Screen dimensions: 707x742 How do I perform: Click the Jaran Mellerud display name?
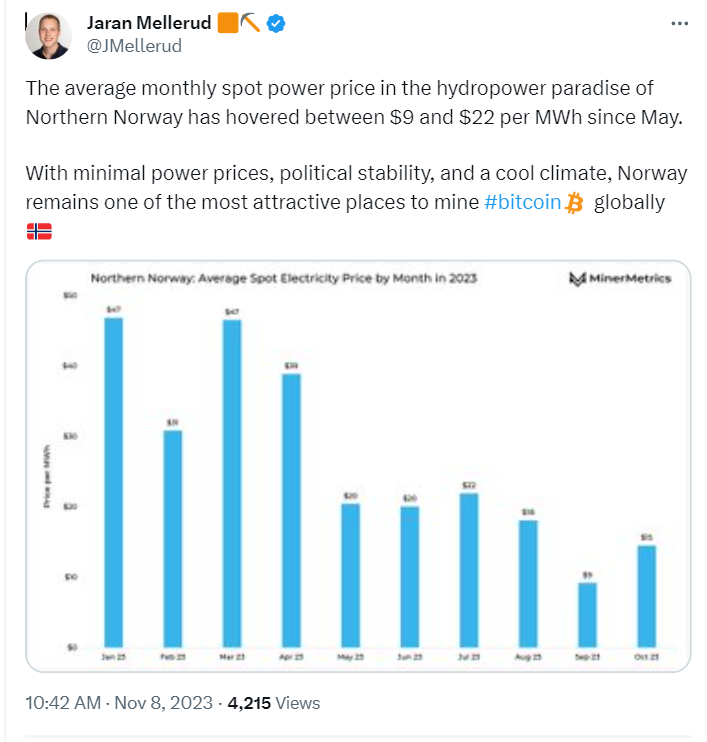coord(149,23)
